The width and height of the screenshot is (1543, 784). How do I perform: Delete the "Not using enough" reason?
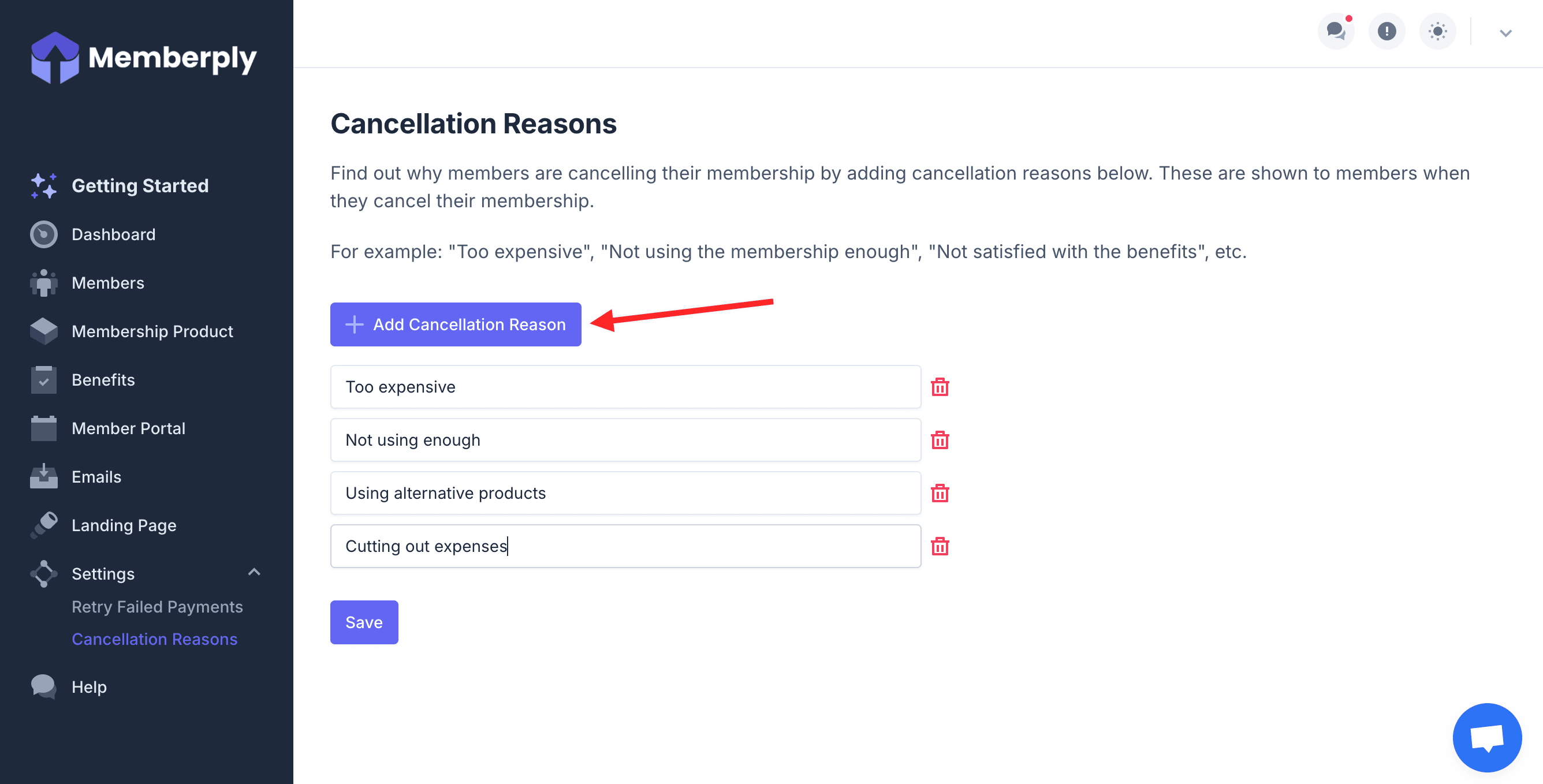pos(939,440)
